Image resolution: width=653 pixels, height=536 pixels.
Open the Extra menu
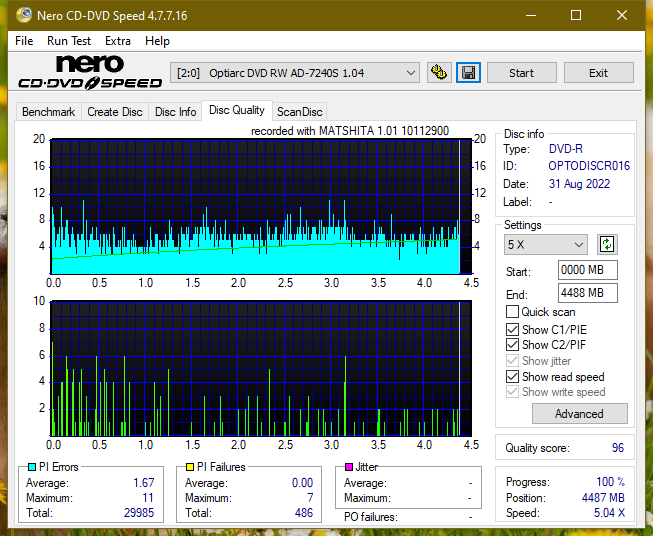click(118, 41)
